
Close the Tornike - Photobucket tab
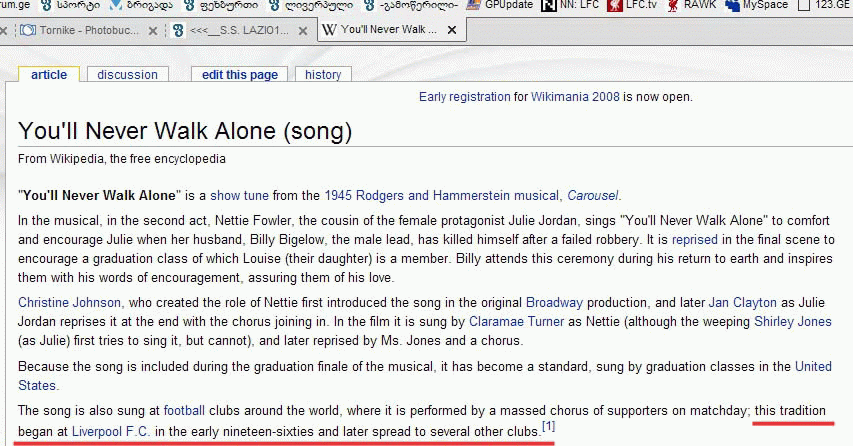152,30
